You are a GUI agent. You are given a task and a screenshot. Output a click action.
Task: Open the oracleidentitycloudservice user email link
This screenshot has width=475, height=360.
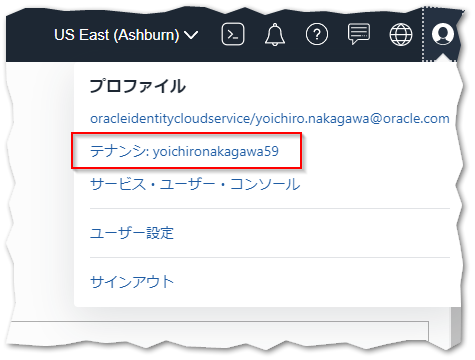(270, 119)
